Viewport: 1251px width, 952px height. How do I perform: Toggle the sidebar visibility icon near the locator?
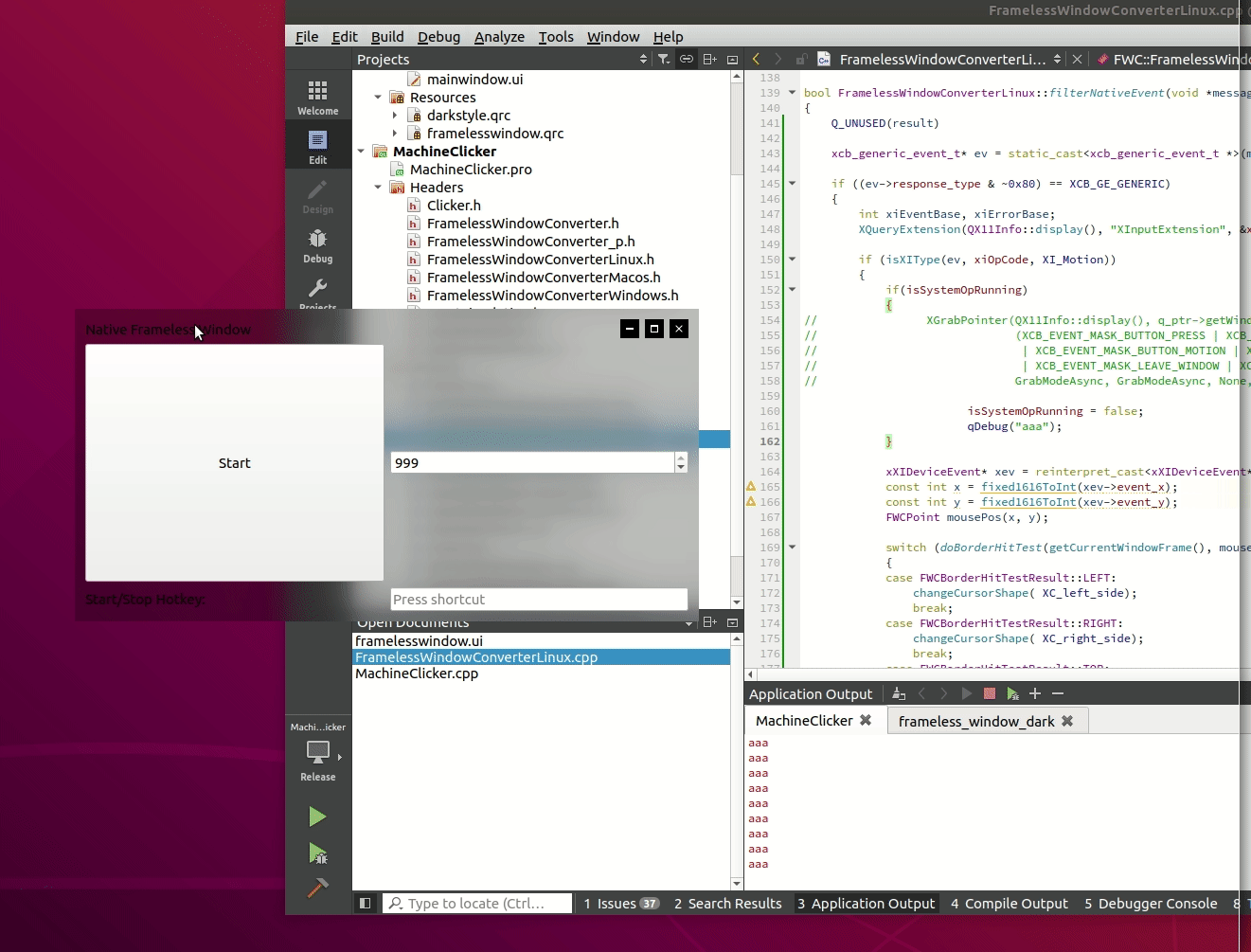pyautogui.click(x=365, y=903)
